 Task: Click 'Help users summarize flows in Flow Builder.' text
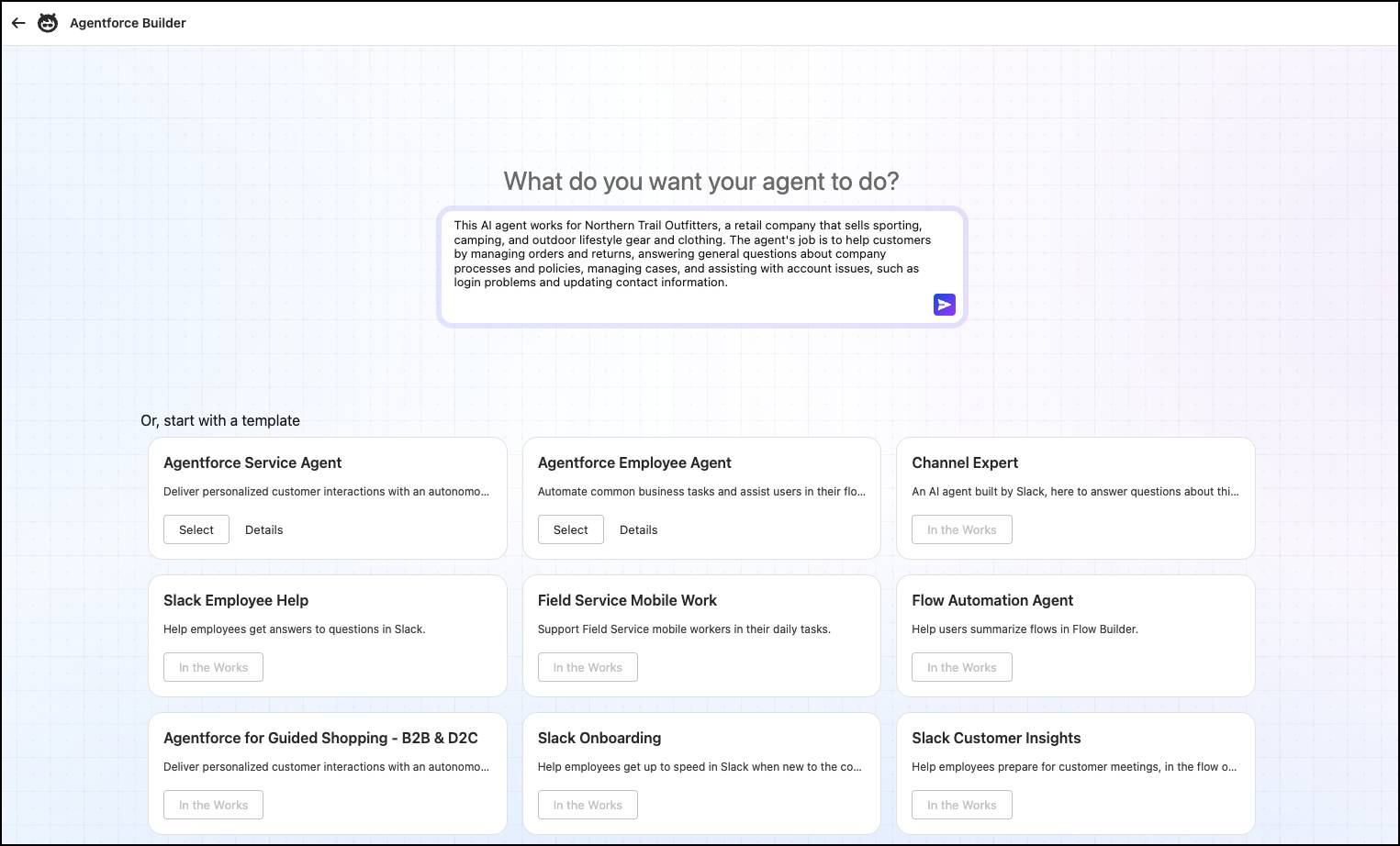pyautogui.click(x=1025, y=629)
